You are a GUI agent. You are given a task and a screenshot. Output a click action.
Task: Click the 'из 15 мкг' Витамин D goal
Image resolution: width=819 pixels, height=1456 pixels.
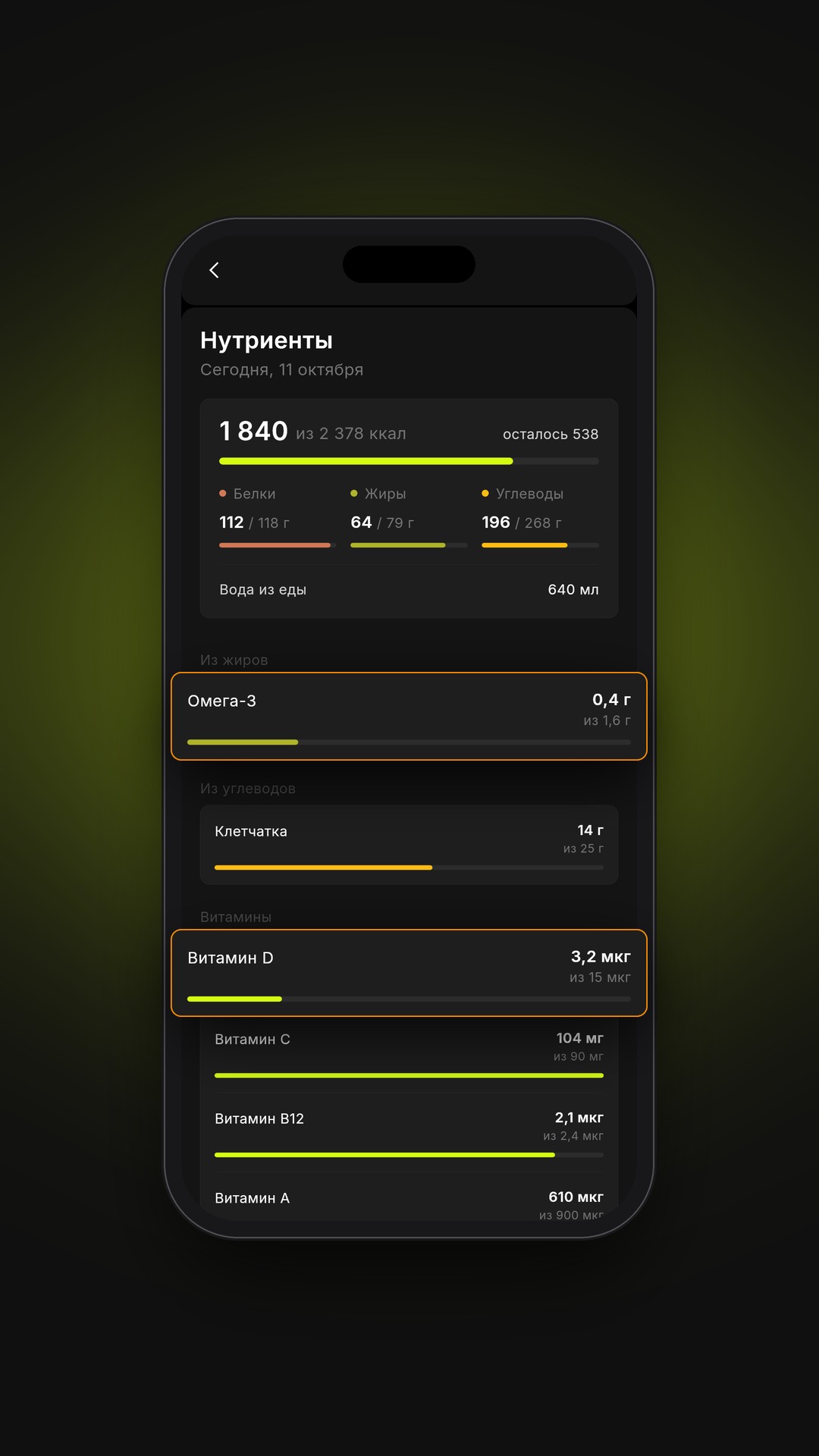coord(600,977)
